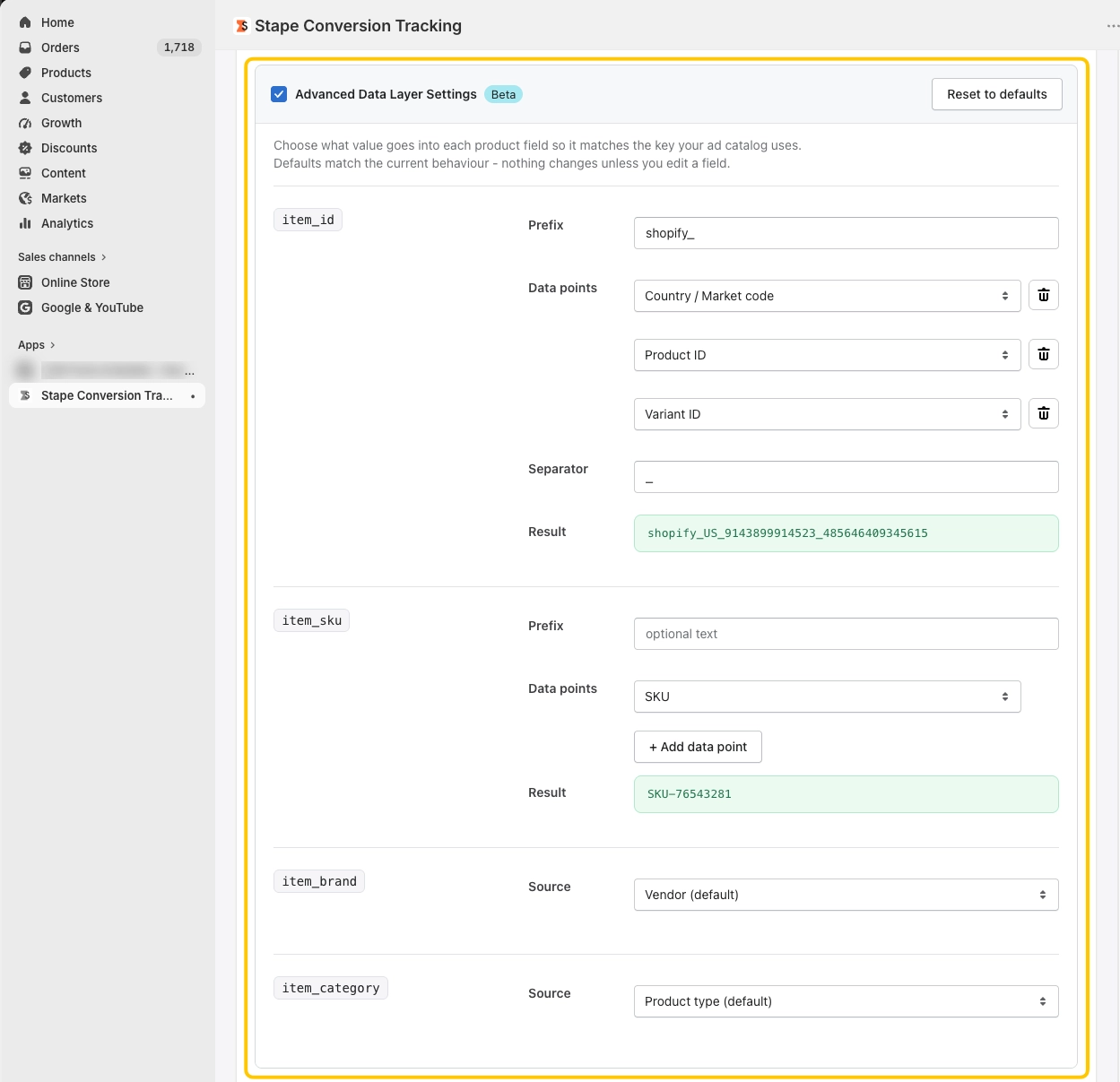The height and width of the screenshot is (1082, 1120).
Task: Click the Online Store icon
Action: point(25,282)
